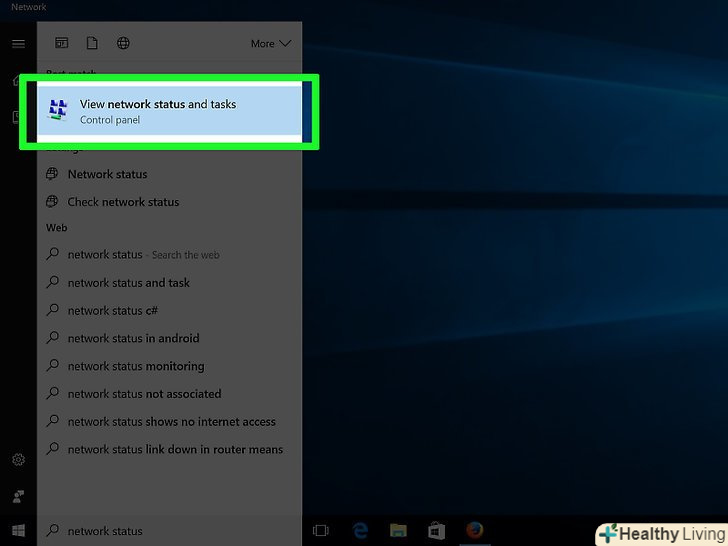Select the Web filter globe icon
This screenshot has width=728, height=546.
pos(123,43)
